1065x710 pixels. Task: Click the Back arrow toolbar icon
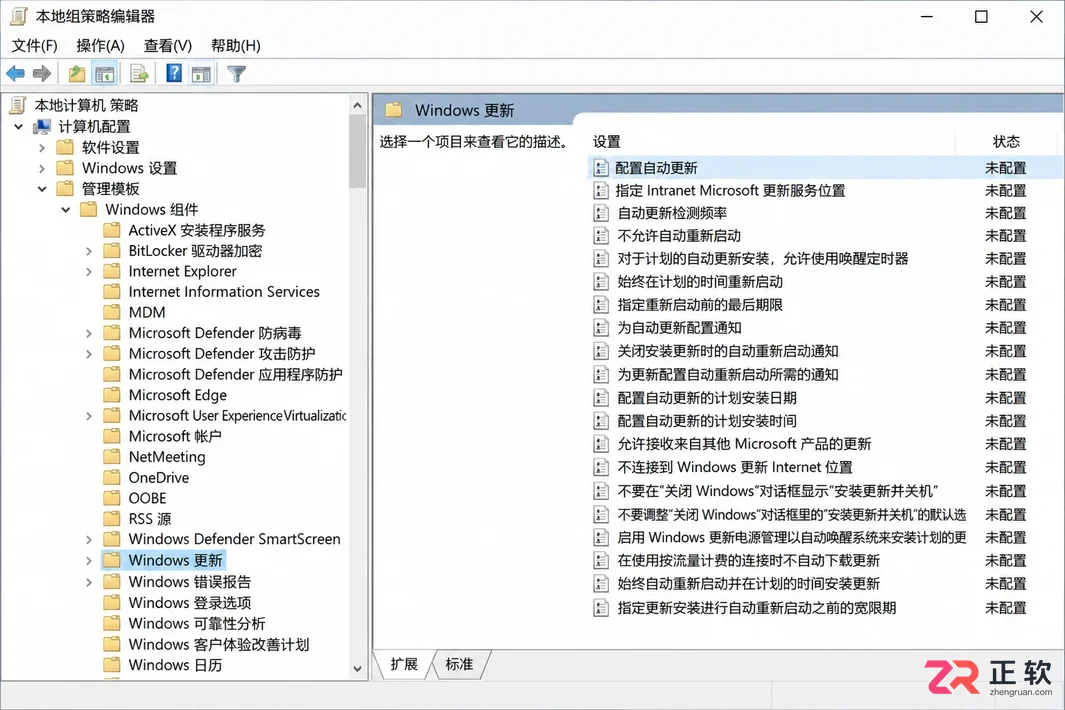pos(16,73)
